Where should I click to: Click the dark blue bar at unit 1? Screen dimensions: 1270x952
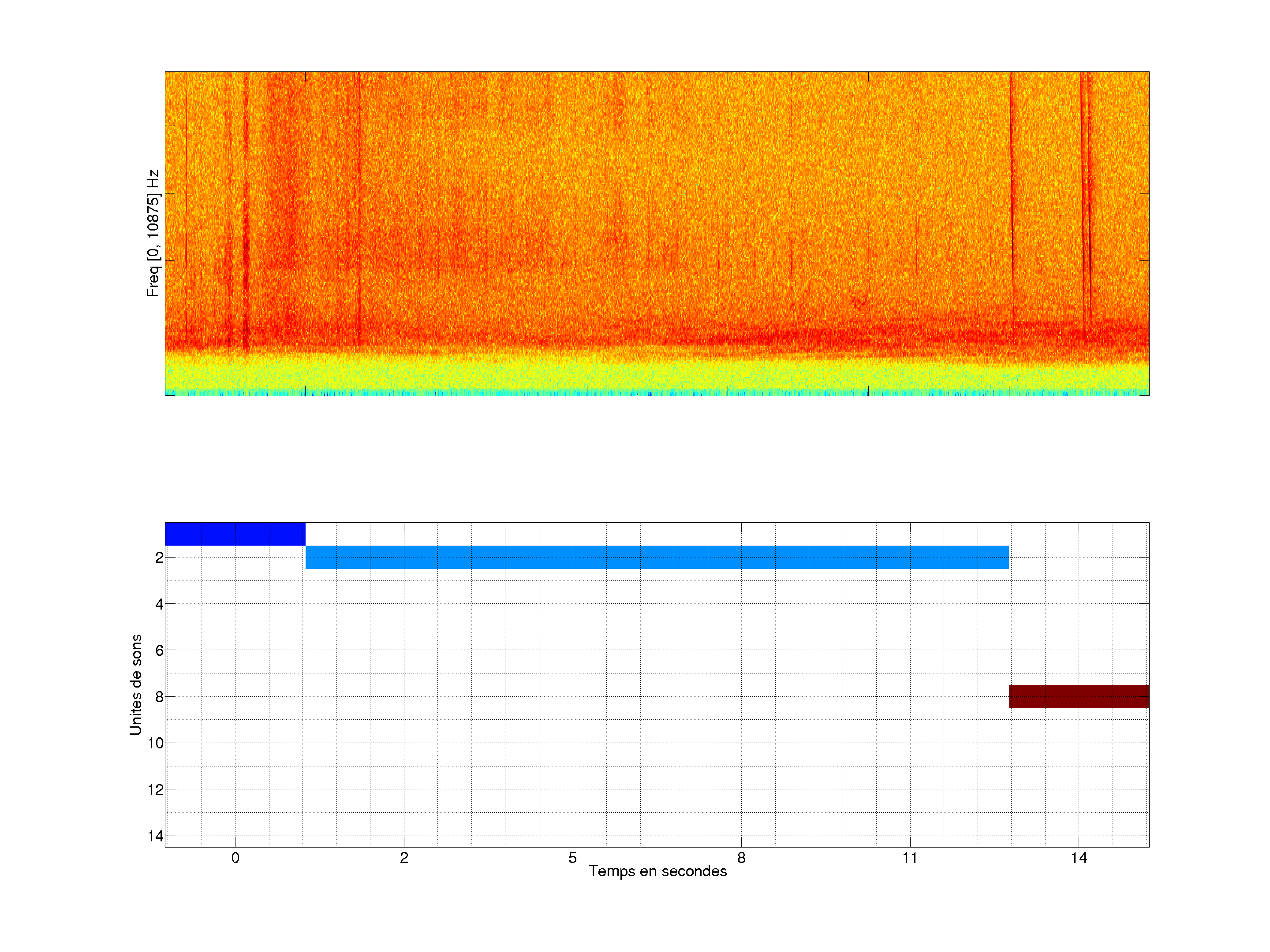(x=235, y=534)
